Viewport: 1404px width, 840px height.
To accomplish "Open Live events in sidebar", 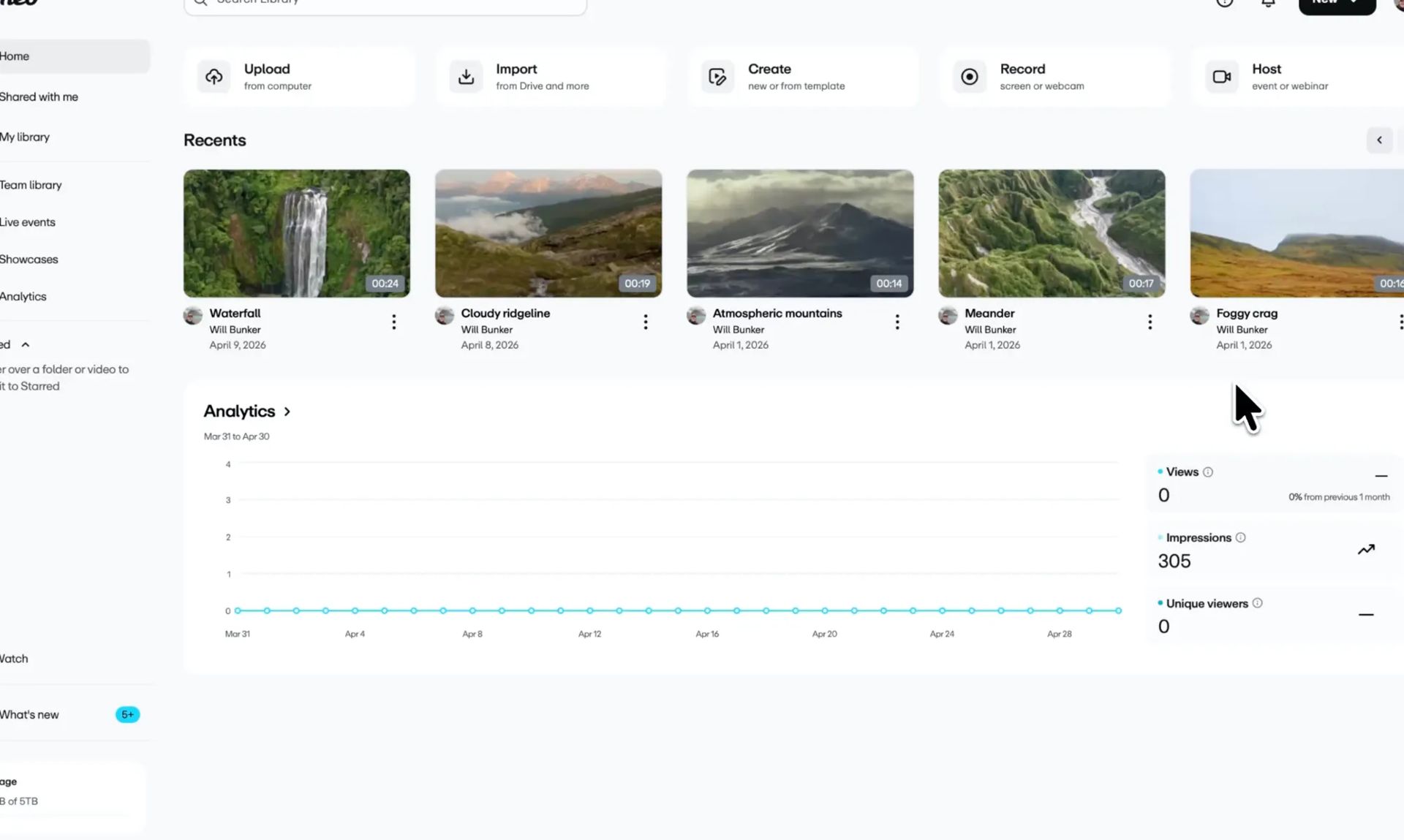I will (x=28, y=222).
